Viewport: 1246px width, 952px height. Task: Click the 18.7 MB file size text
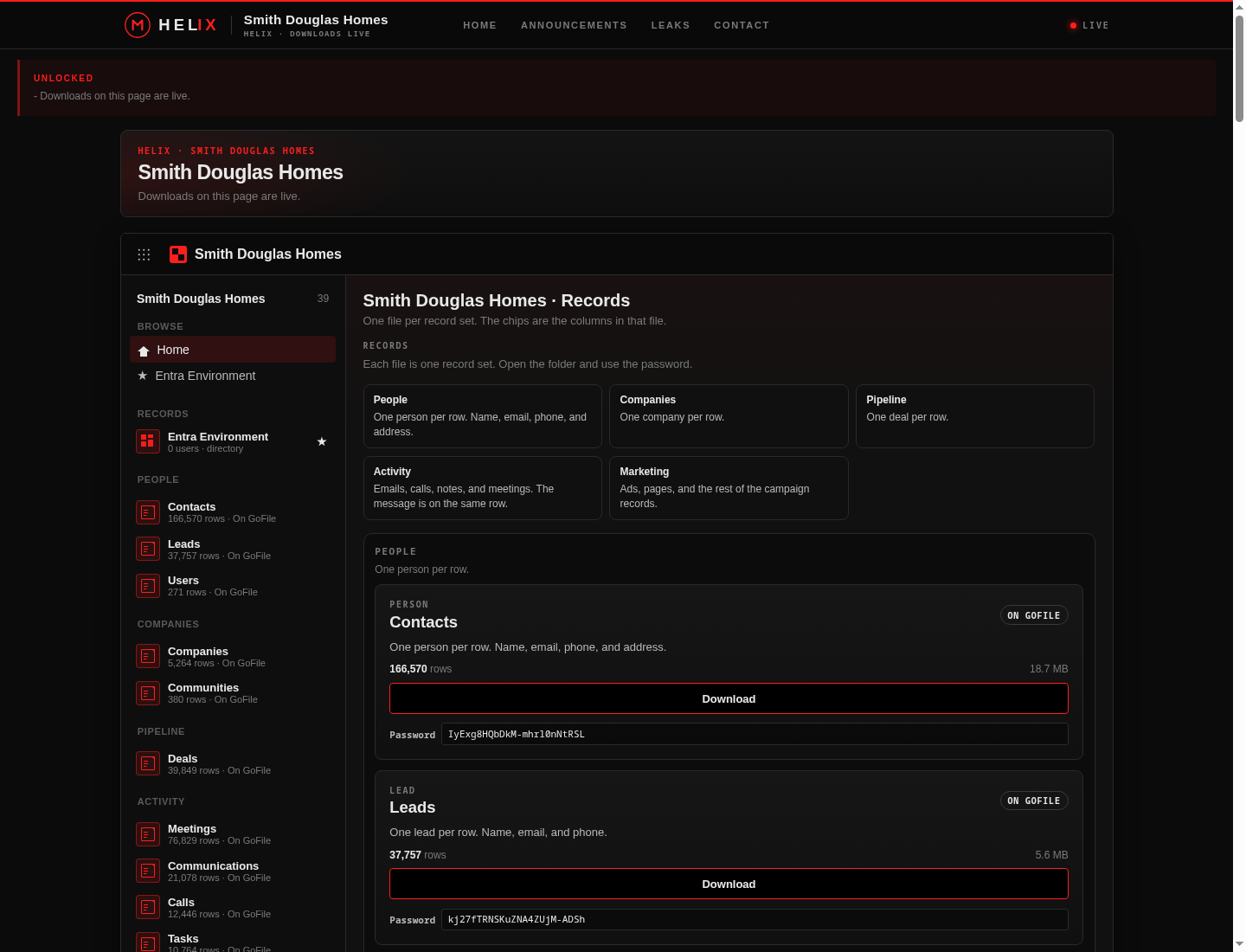(1049, 669)
